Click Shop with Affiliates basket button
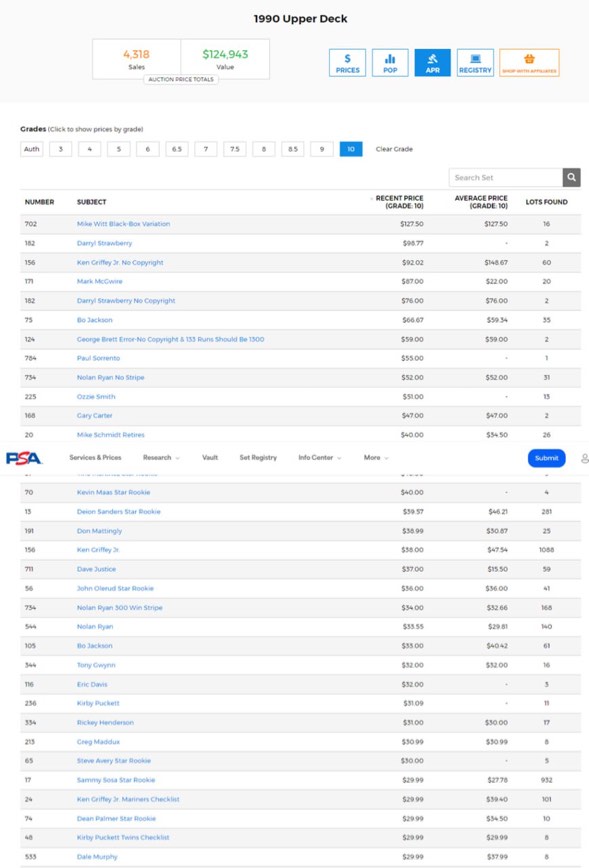 tap(529, 63)
